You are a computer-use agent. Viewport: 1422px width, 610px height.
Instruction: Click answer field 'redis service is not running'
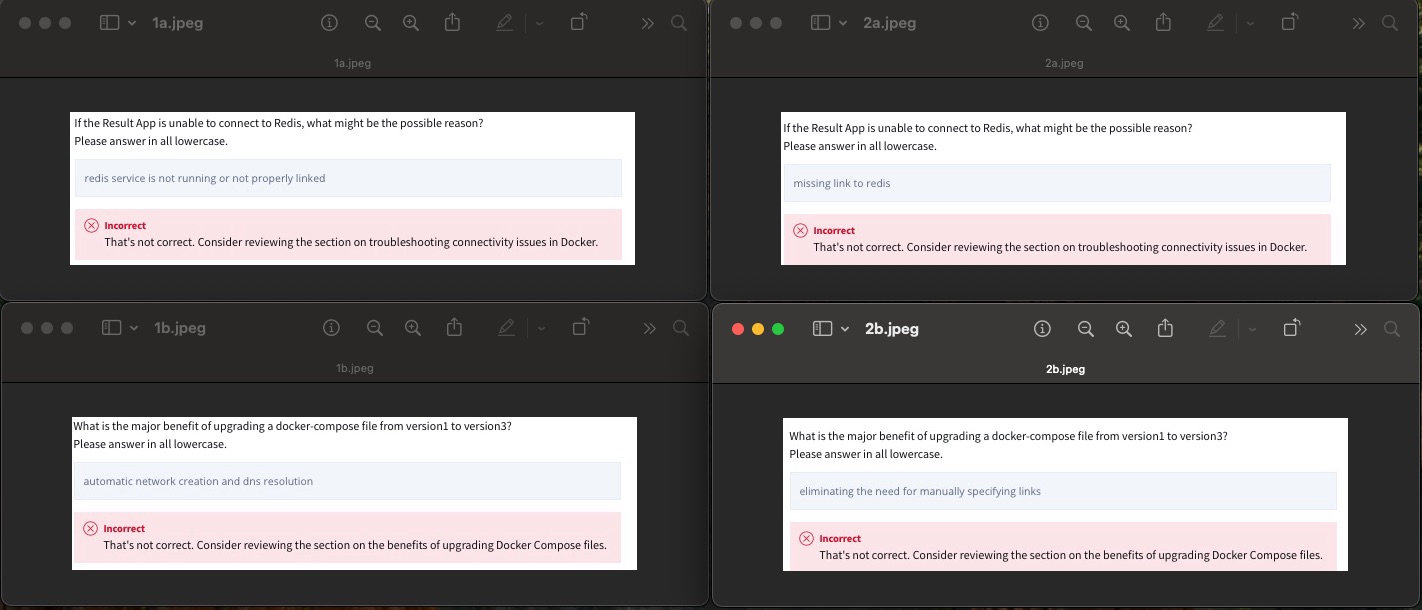(348, 178)
